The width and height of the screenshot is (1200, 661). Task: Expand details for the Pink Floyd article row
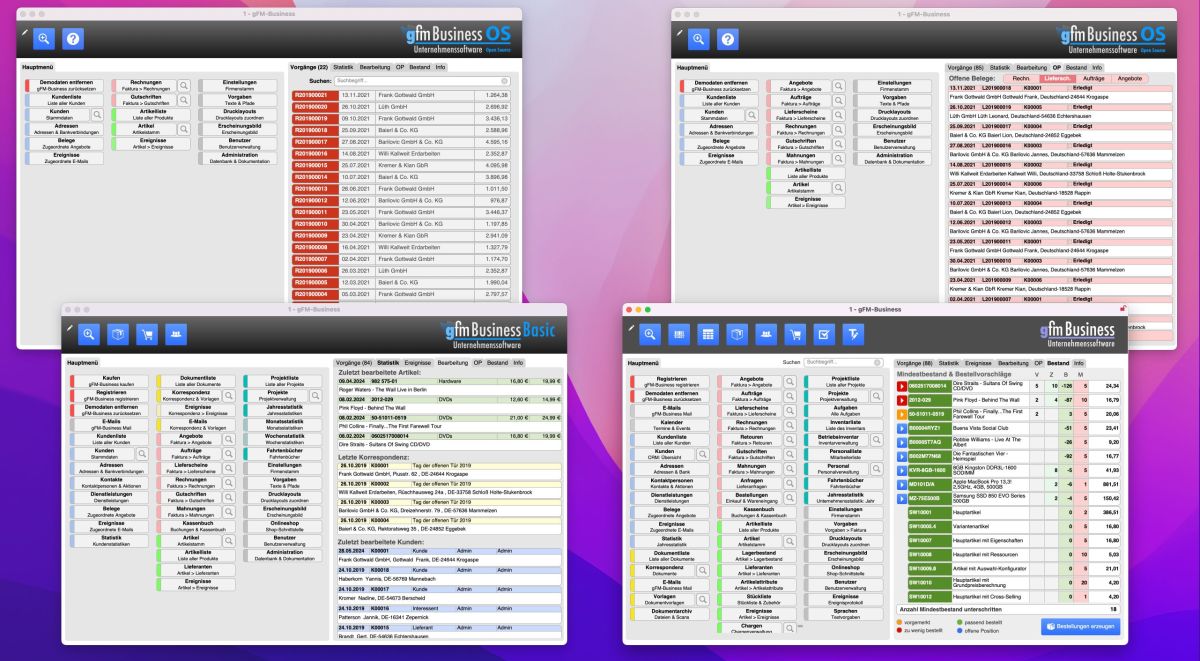point(902,399)
